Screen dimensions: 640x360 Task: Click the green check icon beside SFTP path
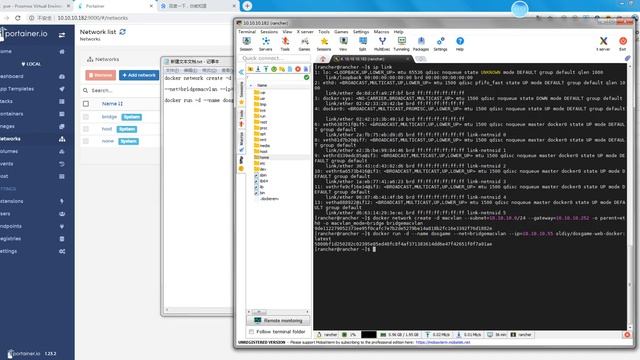(x=307, y=77)
